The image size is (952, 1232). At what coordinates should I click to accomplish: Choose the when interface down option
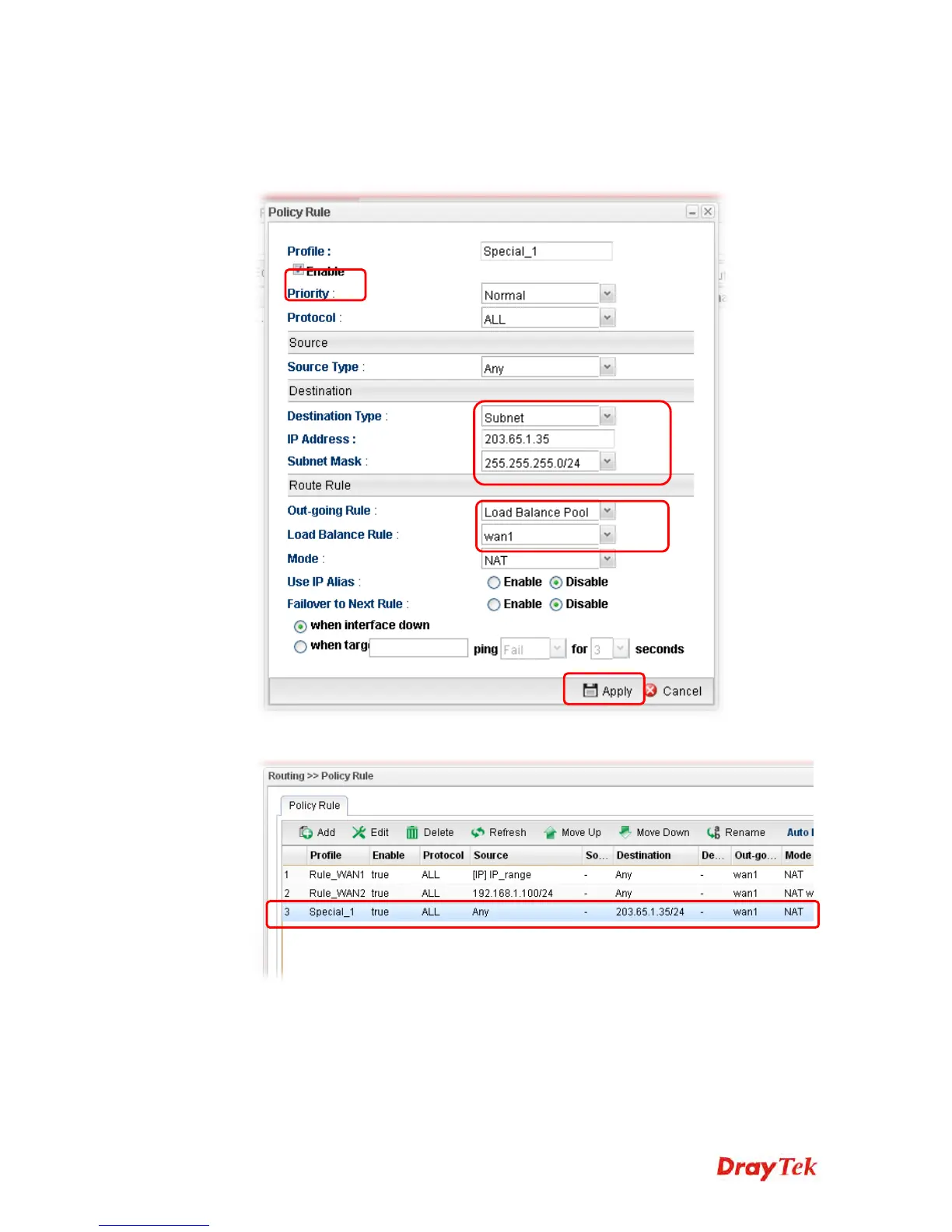pos(300,626)
